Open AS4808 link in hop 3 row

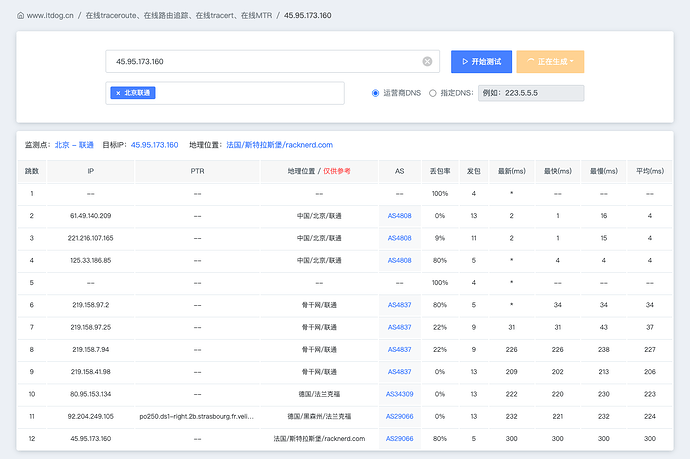[x=400, y=238]
